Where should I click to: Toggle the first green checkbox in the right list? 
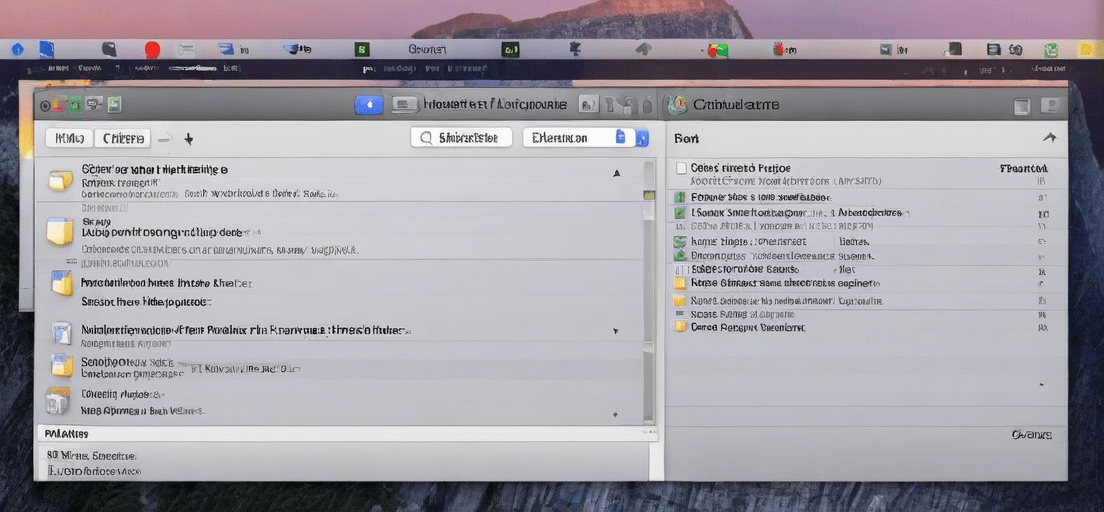coord(680,197)
